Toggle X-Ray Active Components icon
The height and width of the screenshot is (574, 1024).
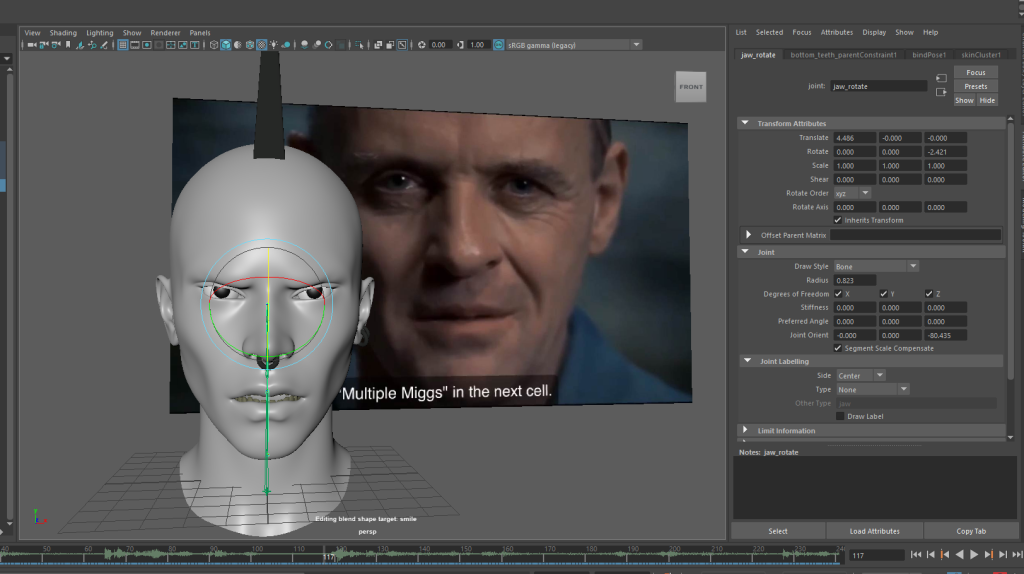point(390,45)
